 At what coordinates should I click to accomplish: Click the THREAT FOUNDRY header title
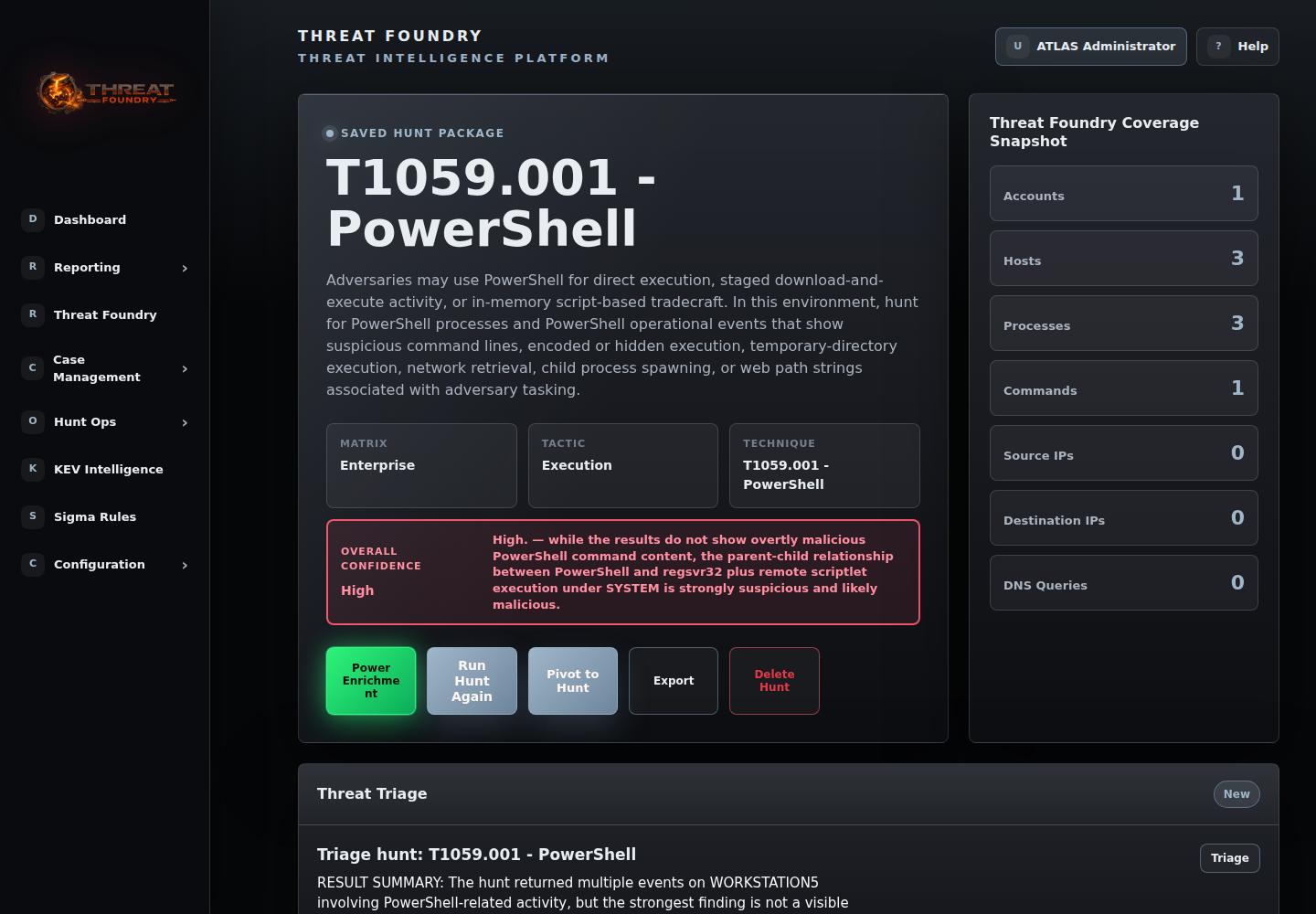click(390, 36)
